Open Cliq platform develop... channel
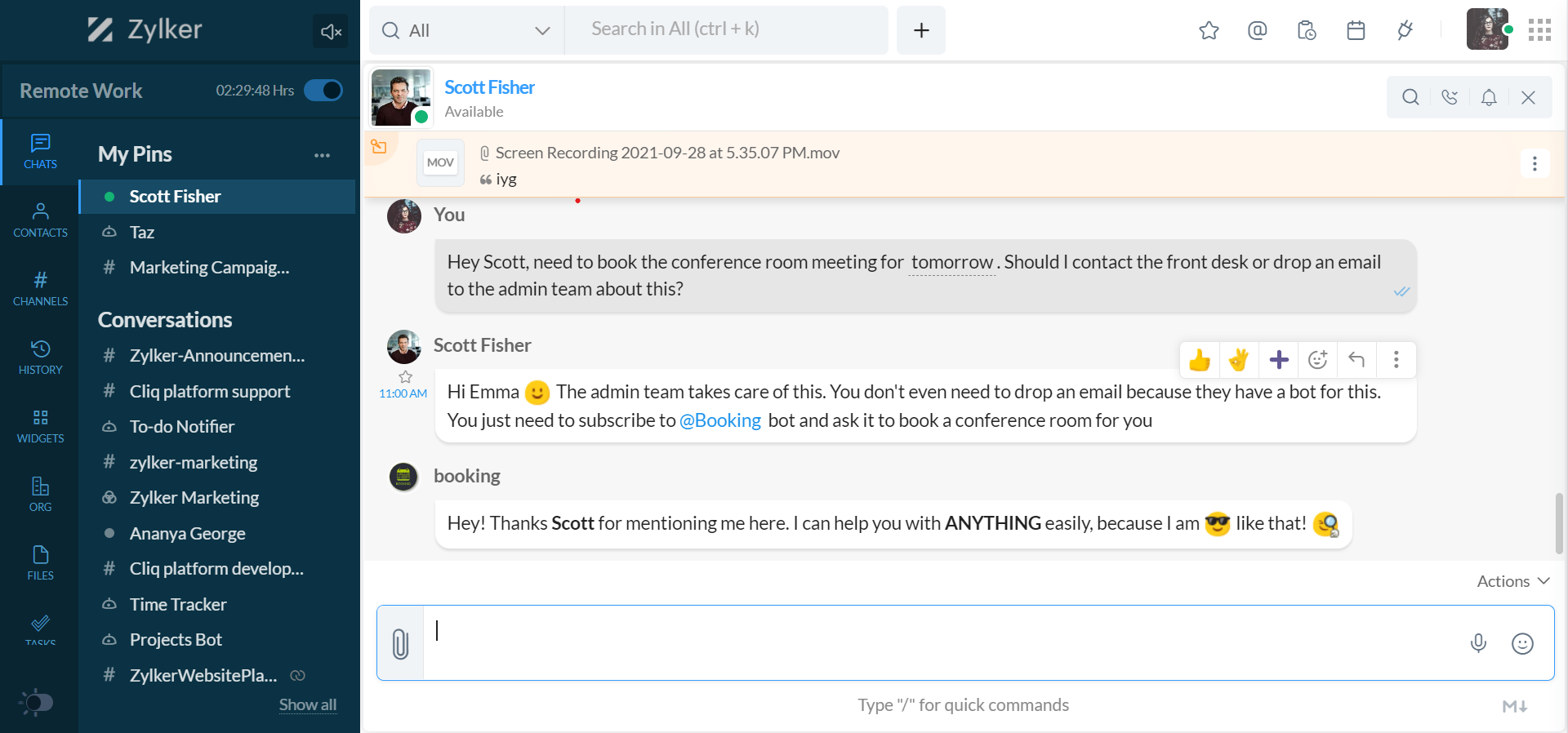The height and width of the screenshot is (733, 1568). point(217,569)
